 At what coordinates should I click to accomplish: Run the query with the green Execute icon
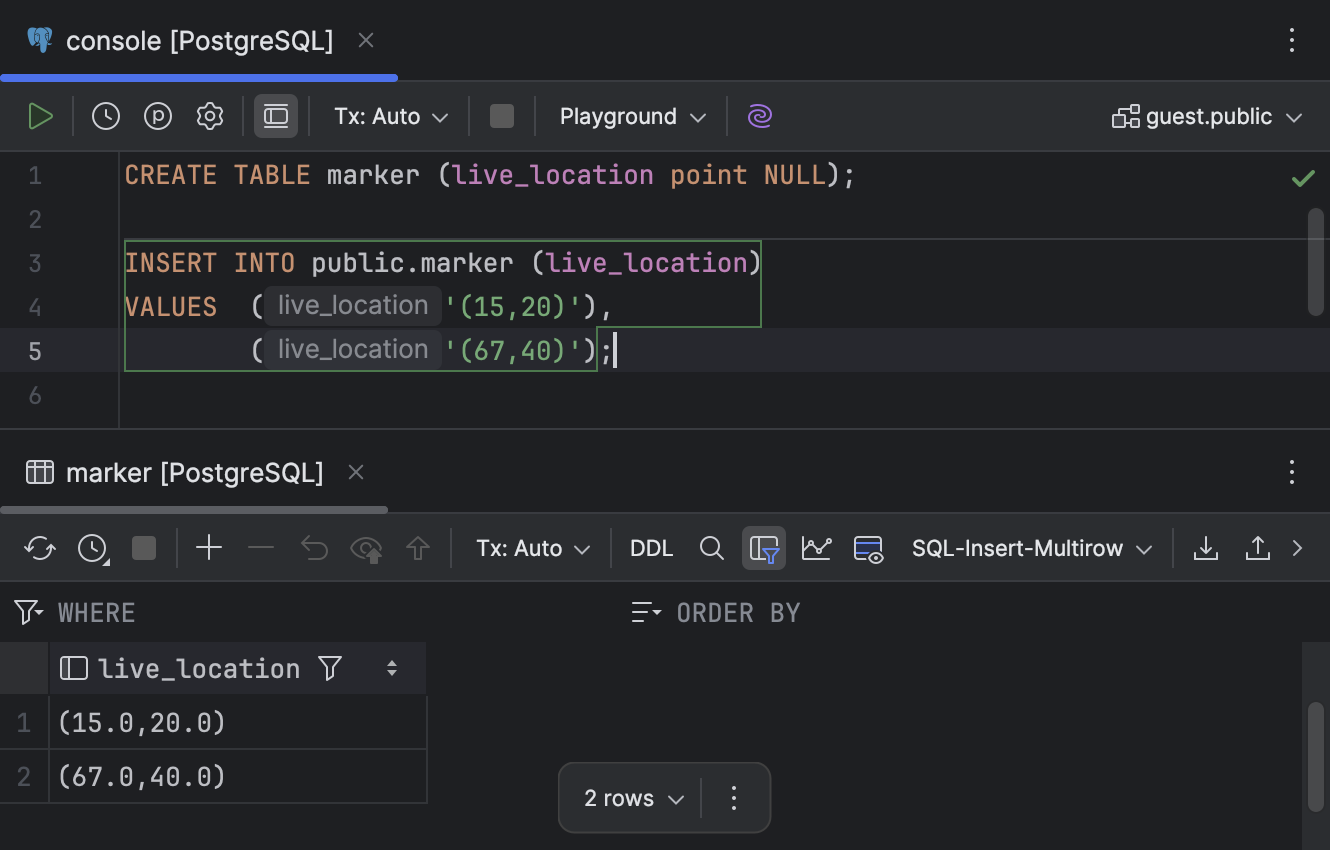click(41, 117)
